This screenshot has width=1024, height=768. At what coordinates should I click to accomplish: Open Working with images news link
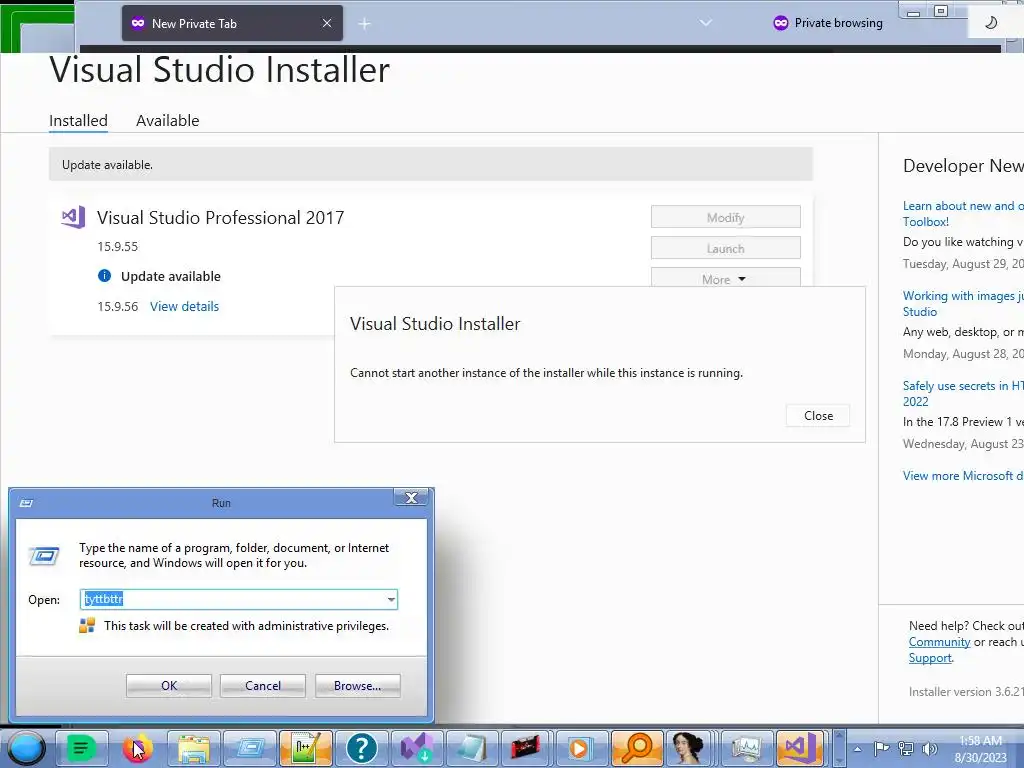coord(963,304)
